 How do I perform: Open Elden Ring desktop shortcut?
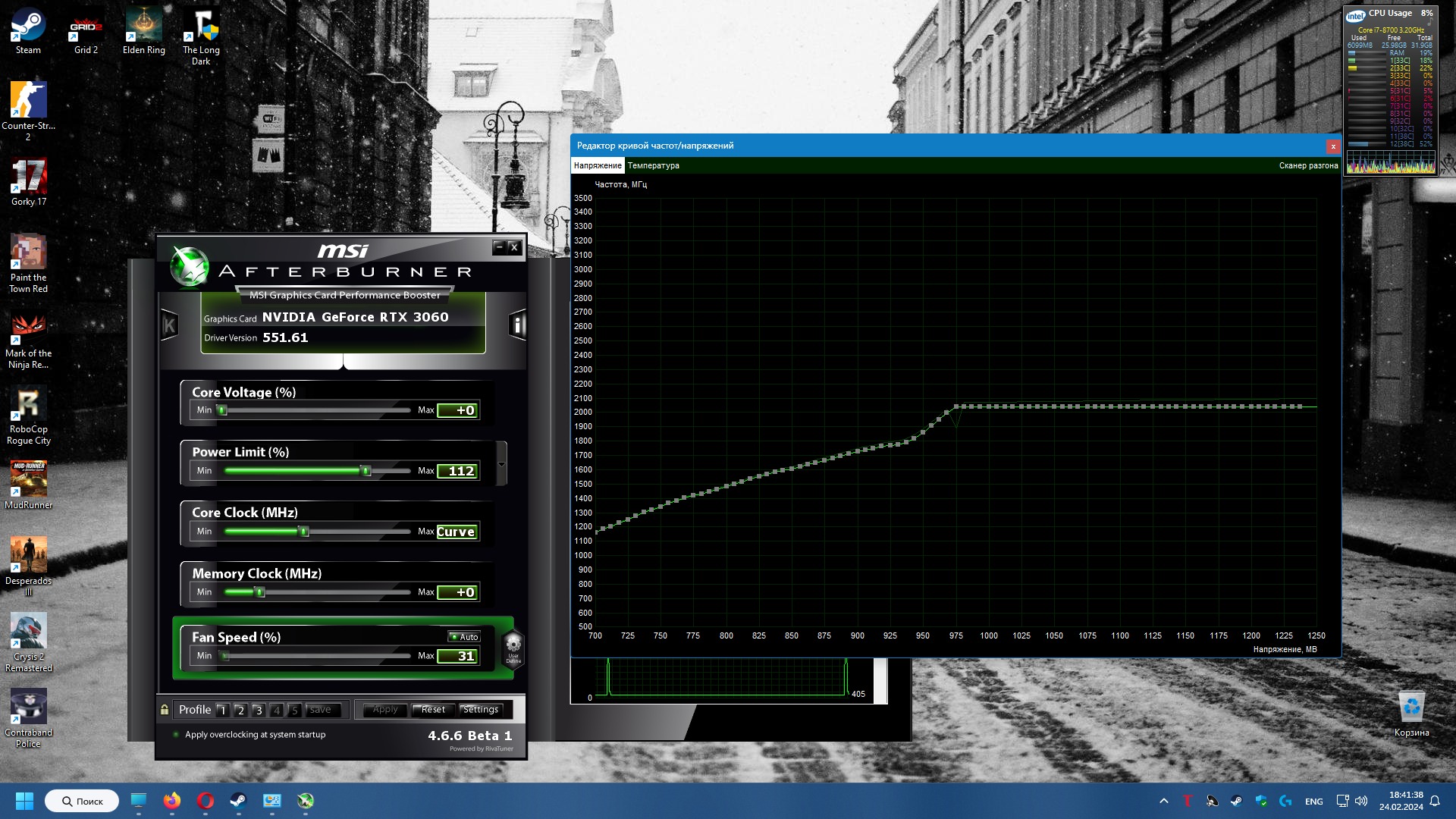click(144, 32)
